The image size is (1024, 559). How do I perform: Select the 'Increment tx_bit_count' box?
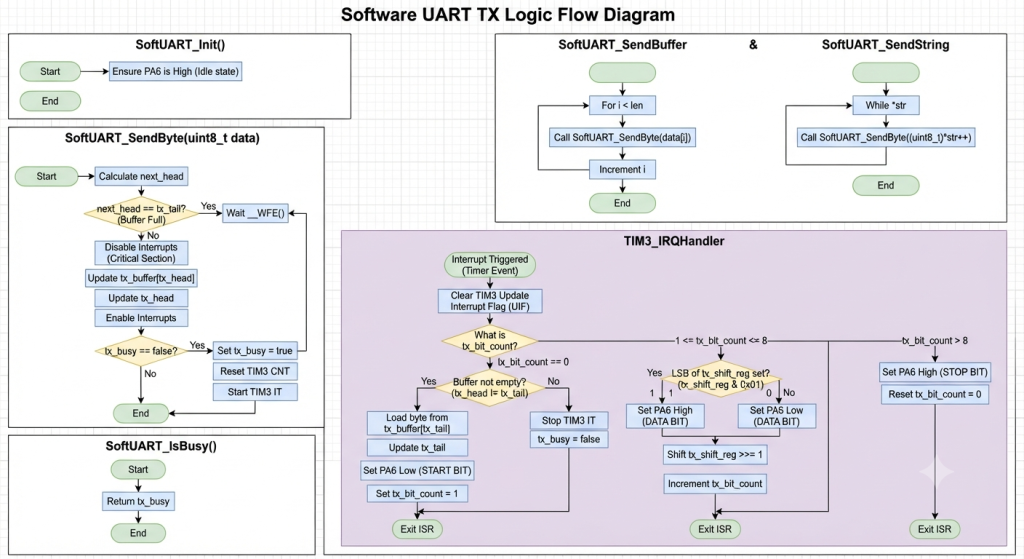point(715,484)
